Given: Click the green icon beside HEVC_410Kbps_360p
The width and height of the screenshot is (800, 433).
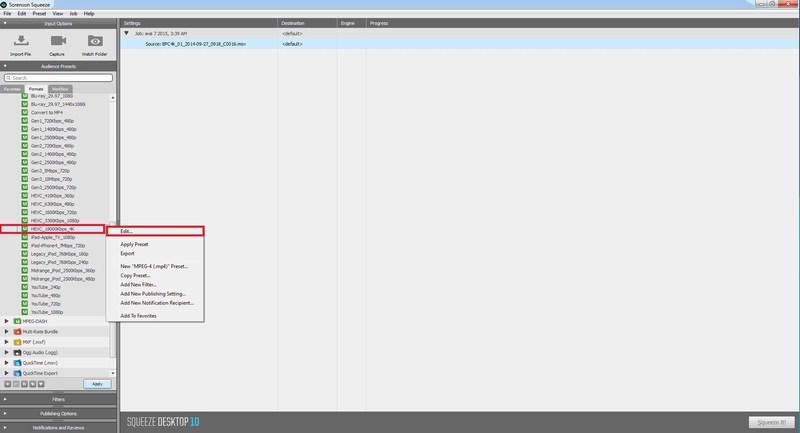Looking at the screenshot, I should (x=24, y=195).
